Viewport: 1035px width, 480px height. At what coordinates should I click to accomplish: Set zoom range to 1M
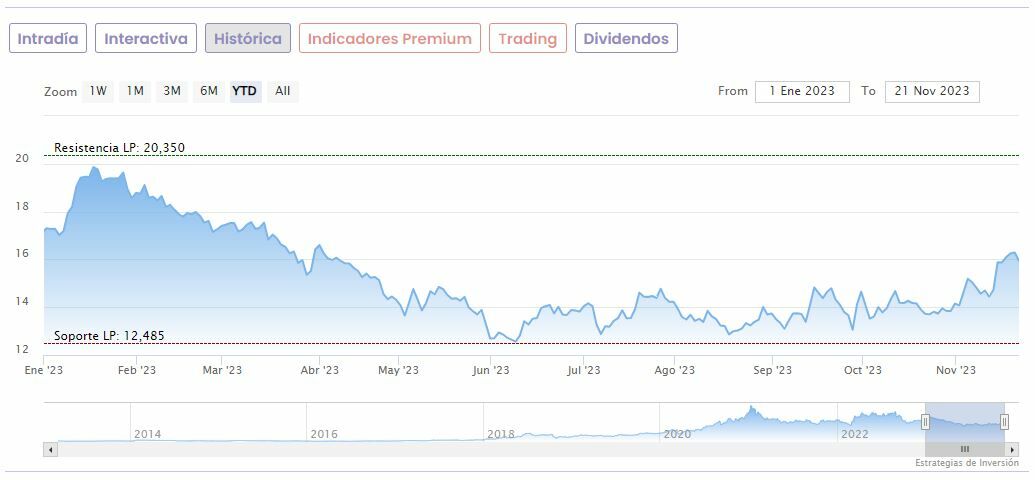tap(135, 91)
